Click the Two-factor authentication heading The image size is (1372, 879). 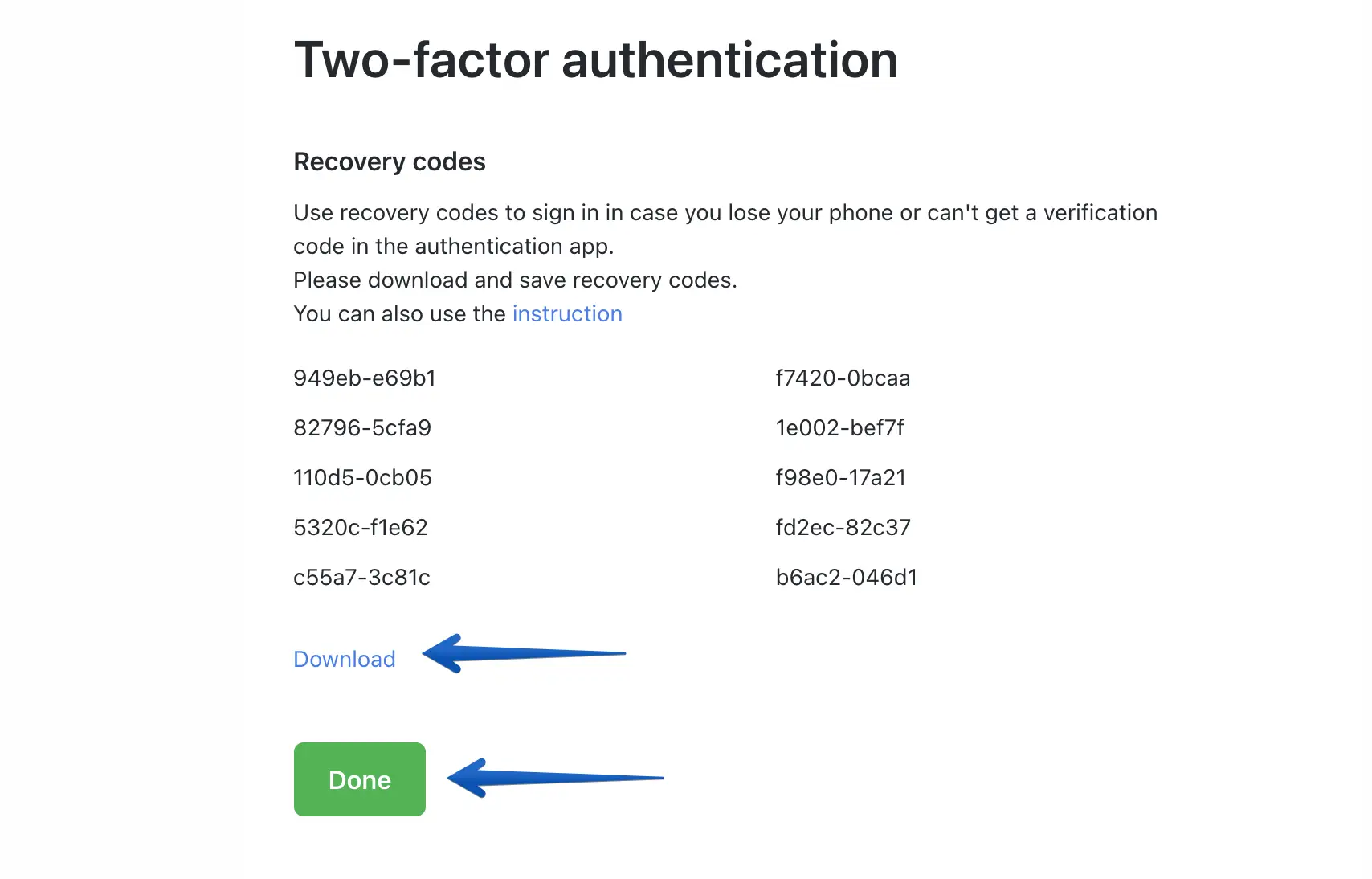595,60
